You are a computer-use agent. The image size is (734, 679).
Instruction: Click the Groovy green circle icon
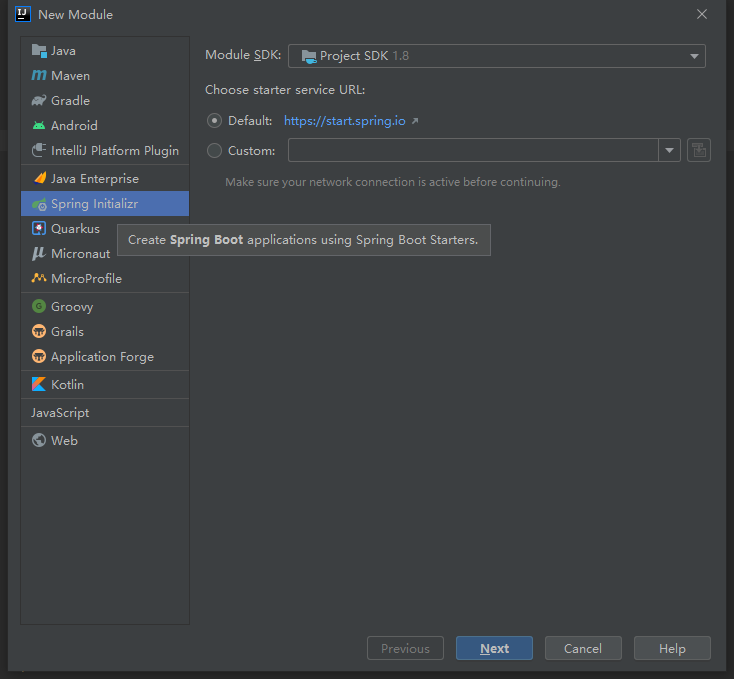coord(39,307)
